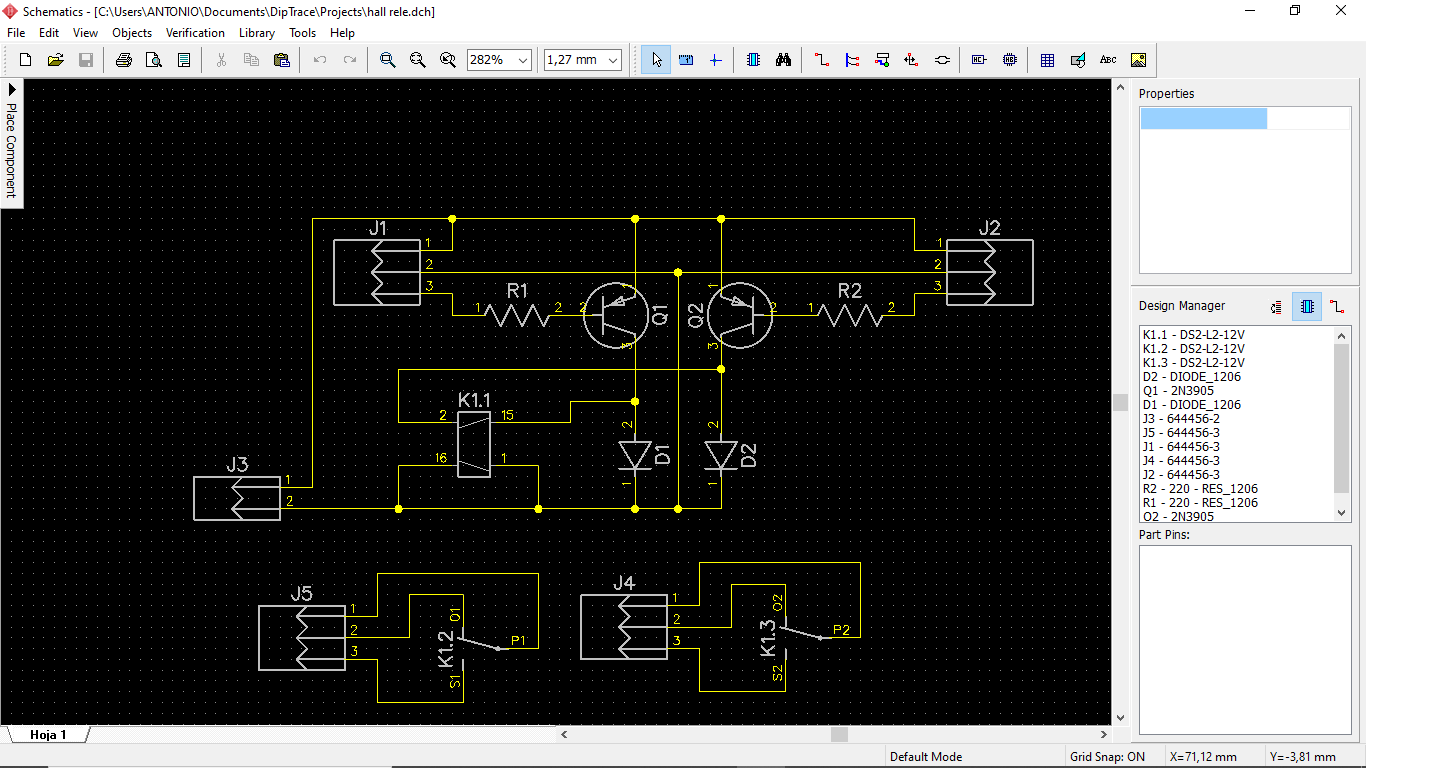Viewport: 1434px width, 768px height.
Task: Open the 1,27 mm grid size dropdown
Action: click(612, 60)
